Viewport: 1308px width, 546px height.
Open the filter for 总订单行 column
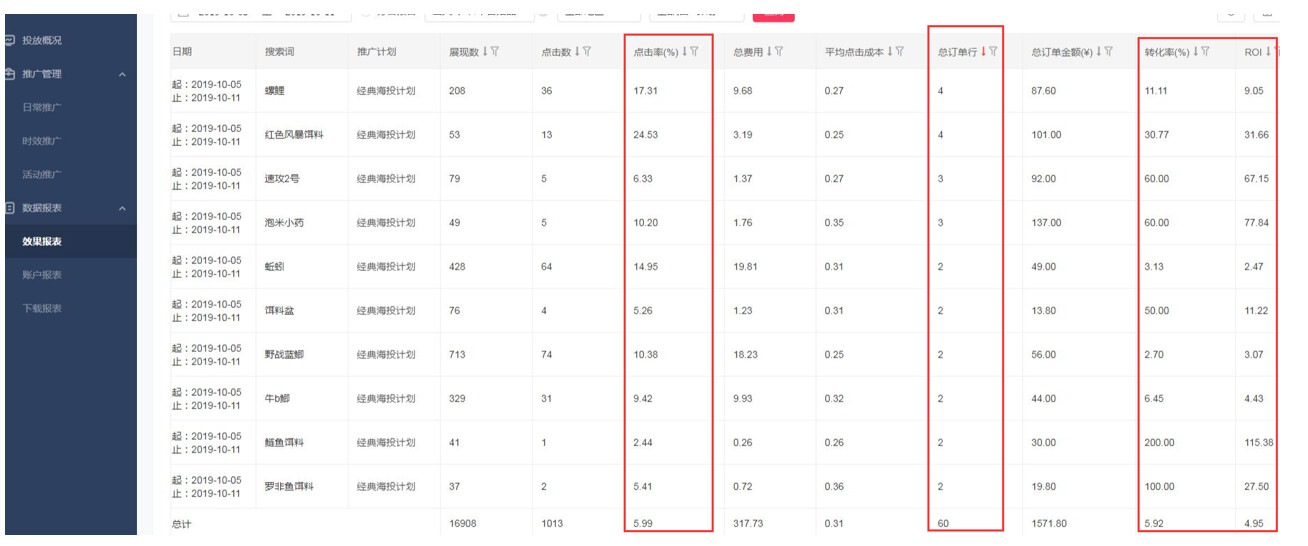pyautogui.click(x=993, y=51)
